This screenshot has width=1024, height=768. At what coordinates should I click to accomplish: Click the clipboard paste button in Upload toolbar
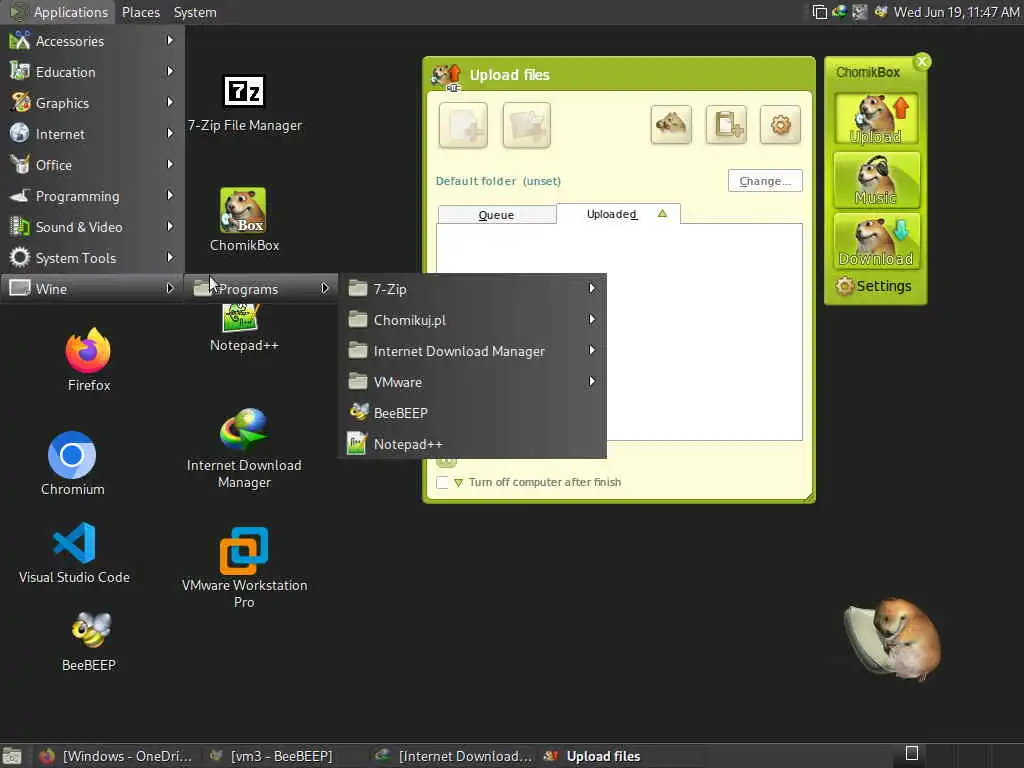[x=726, y=124]
